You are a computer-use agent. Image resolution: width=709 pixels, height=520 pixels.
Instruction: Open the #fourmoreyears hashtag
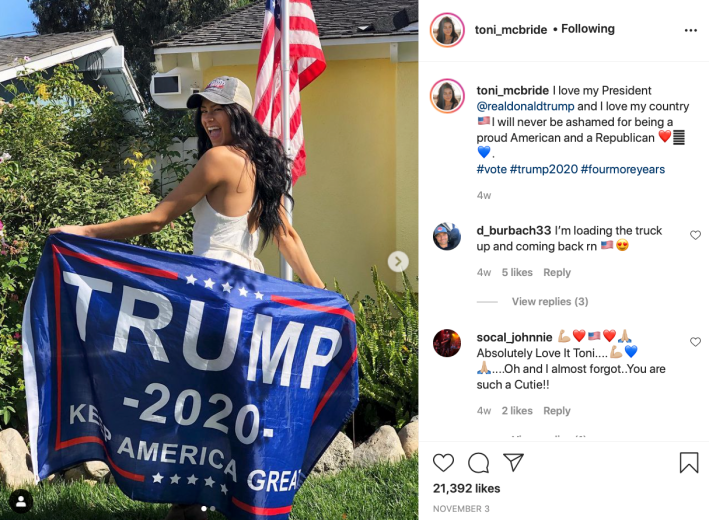coord(623,169)
